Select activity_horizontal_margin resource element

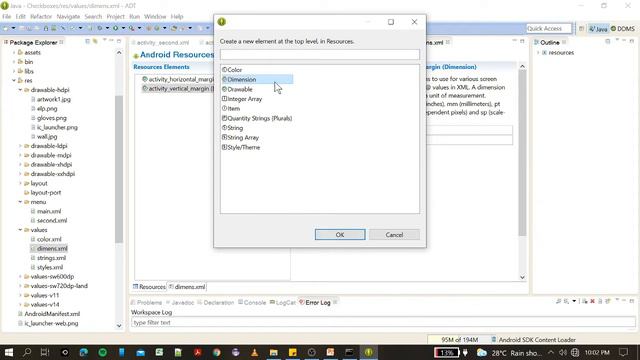[178, 79]
